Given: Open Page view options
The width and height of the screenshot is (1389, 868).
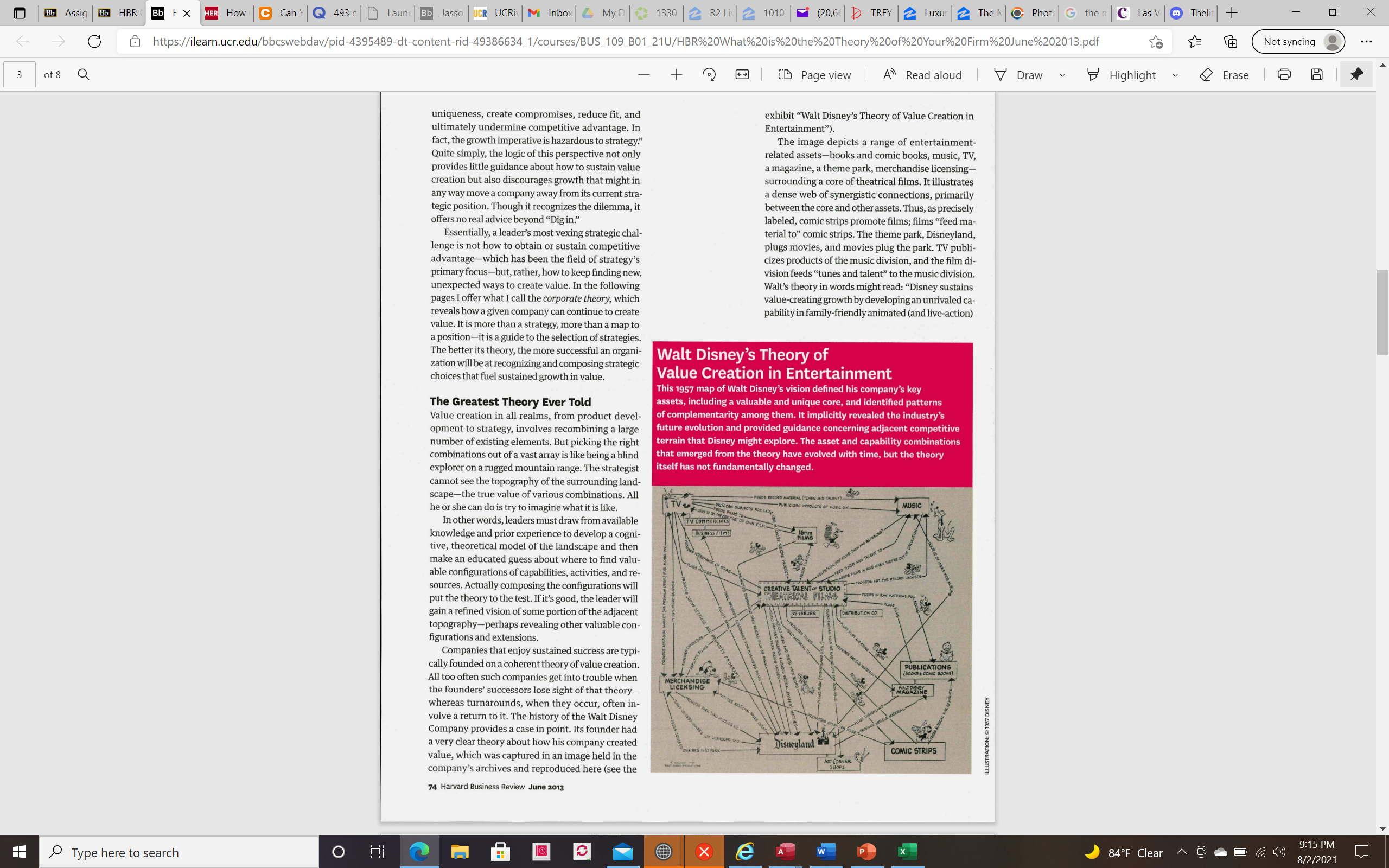Looking at the screenshot, I should pyautogui.click(x=814, y=75).
